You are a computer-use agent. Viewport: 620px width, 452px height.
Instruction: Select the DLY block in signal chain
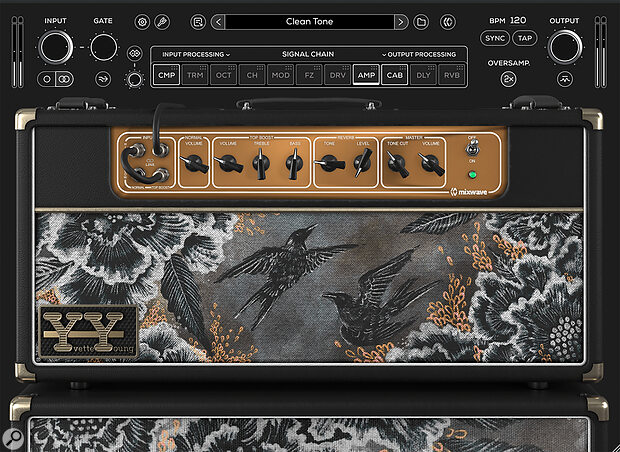tap(423, 75)
